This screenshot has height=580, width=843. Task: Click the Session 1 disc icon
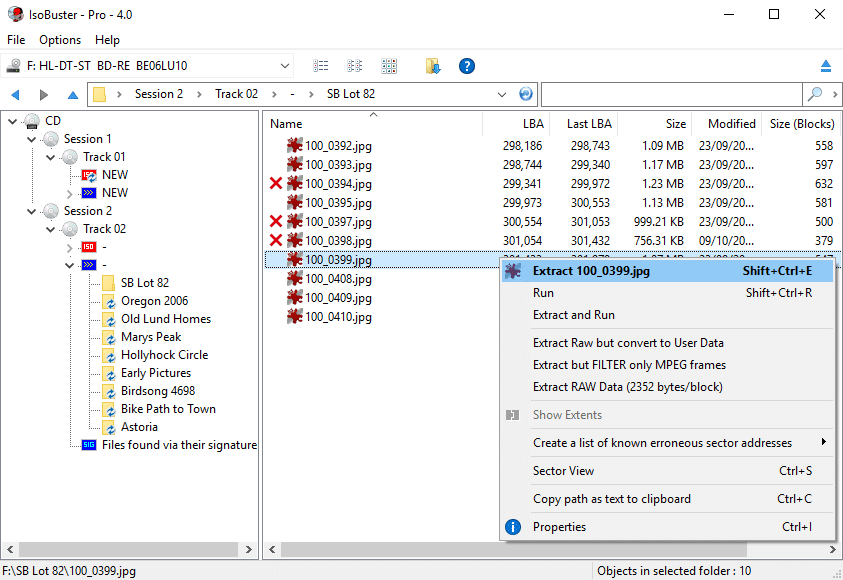pos(51,139)
